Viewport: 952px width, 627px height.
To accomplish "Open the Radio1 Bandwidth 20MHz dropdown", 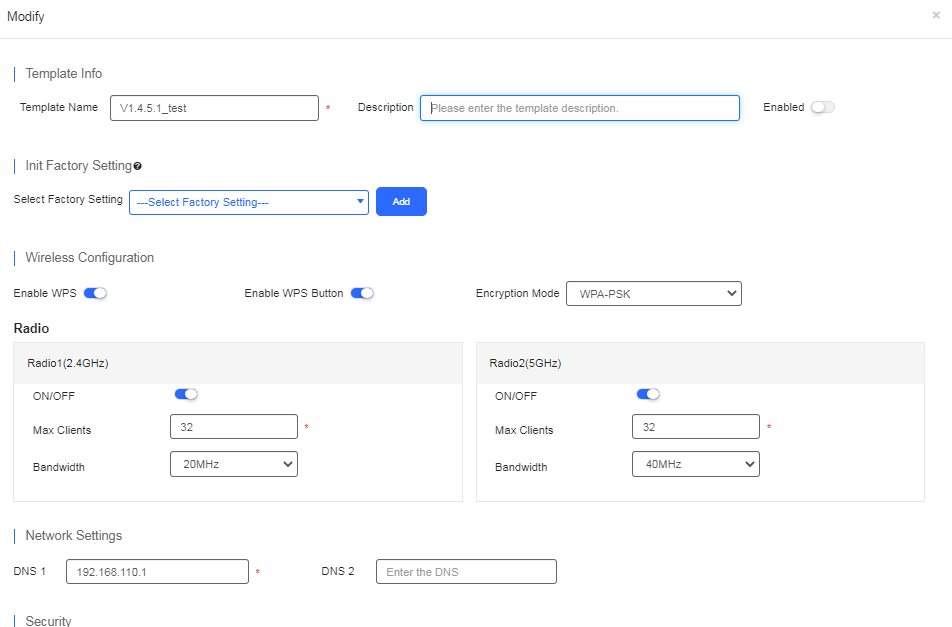I will point(233,463).
